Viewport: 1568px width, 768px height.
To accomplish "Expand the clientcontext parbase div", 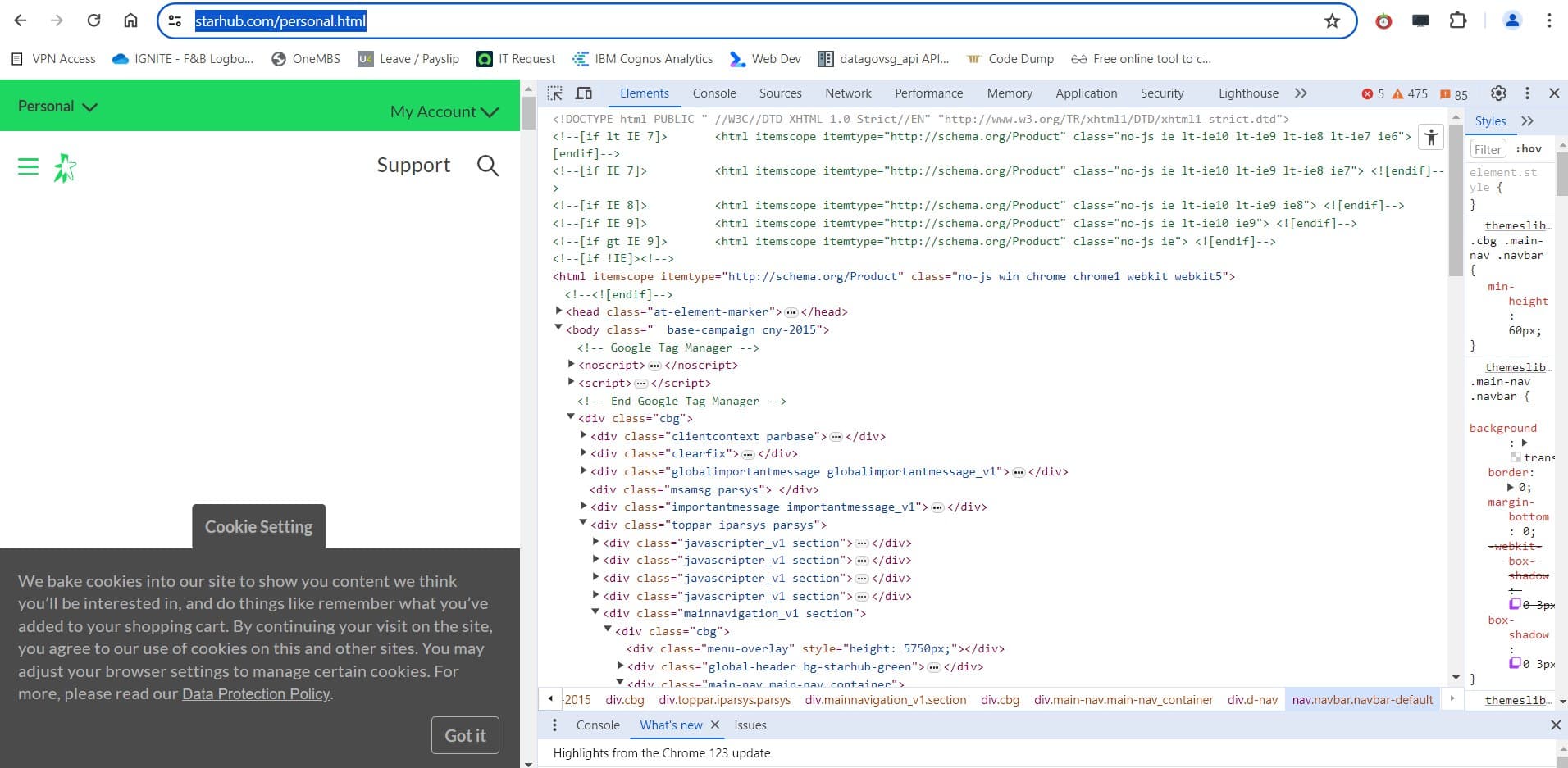I will click(583, 436).
